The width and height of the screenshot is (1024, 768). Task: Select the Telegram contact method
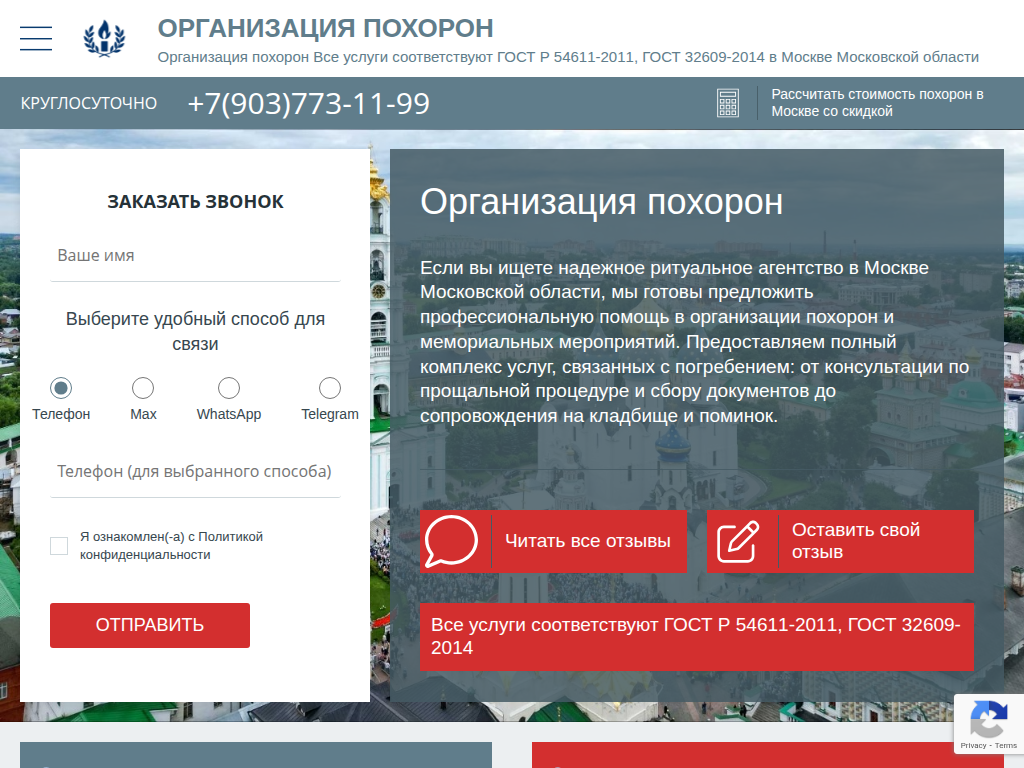pos(329,388)
